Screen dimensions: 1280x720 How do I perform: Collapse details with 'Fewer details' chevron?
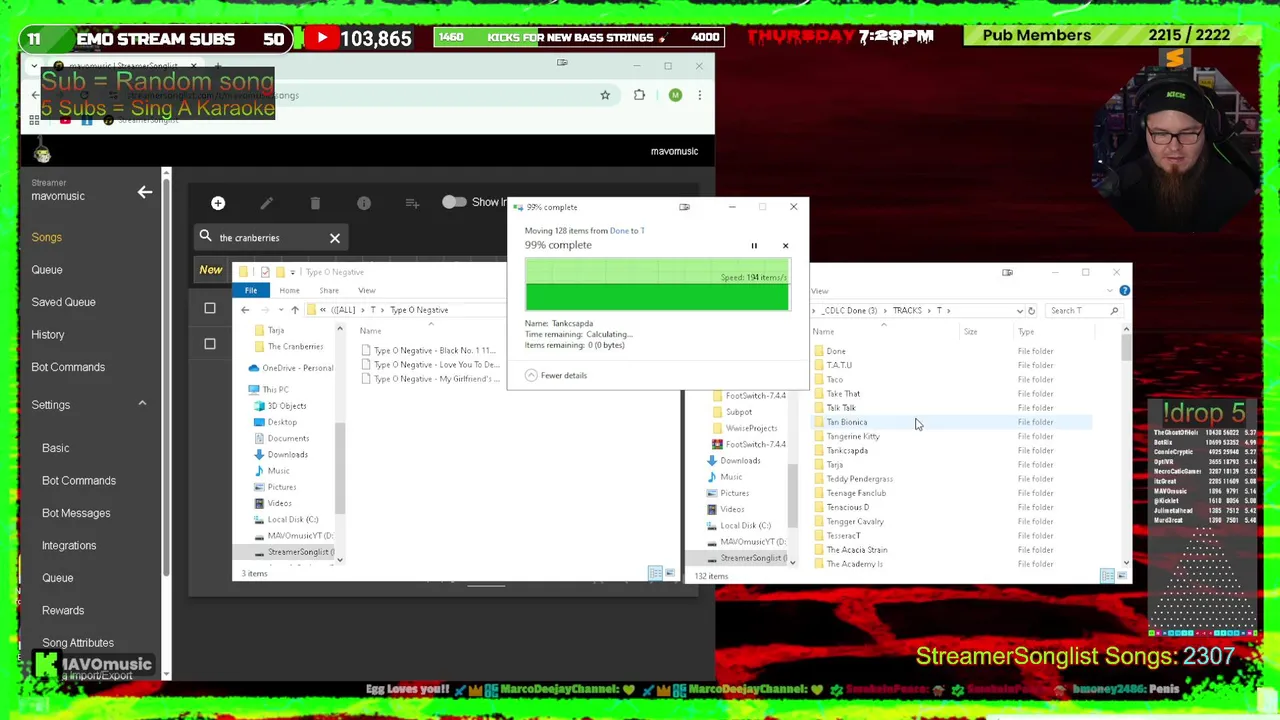[531, 375]
